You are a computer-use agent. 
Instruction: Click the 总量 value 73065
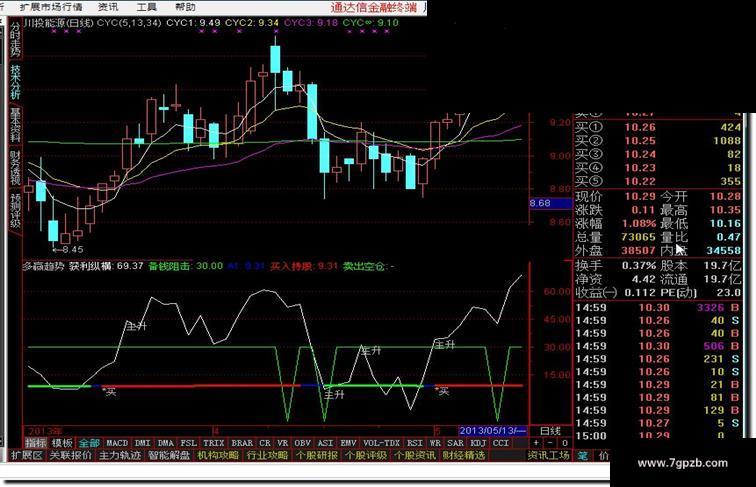pyautogui.click(x=638, y=237)
